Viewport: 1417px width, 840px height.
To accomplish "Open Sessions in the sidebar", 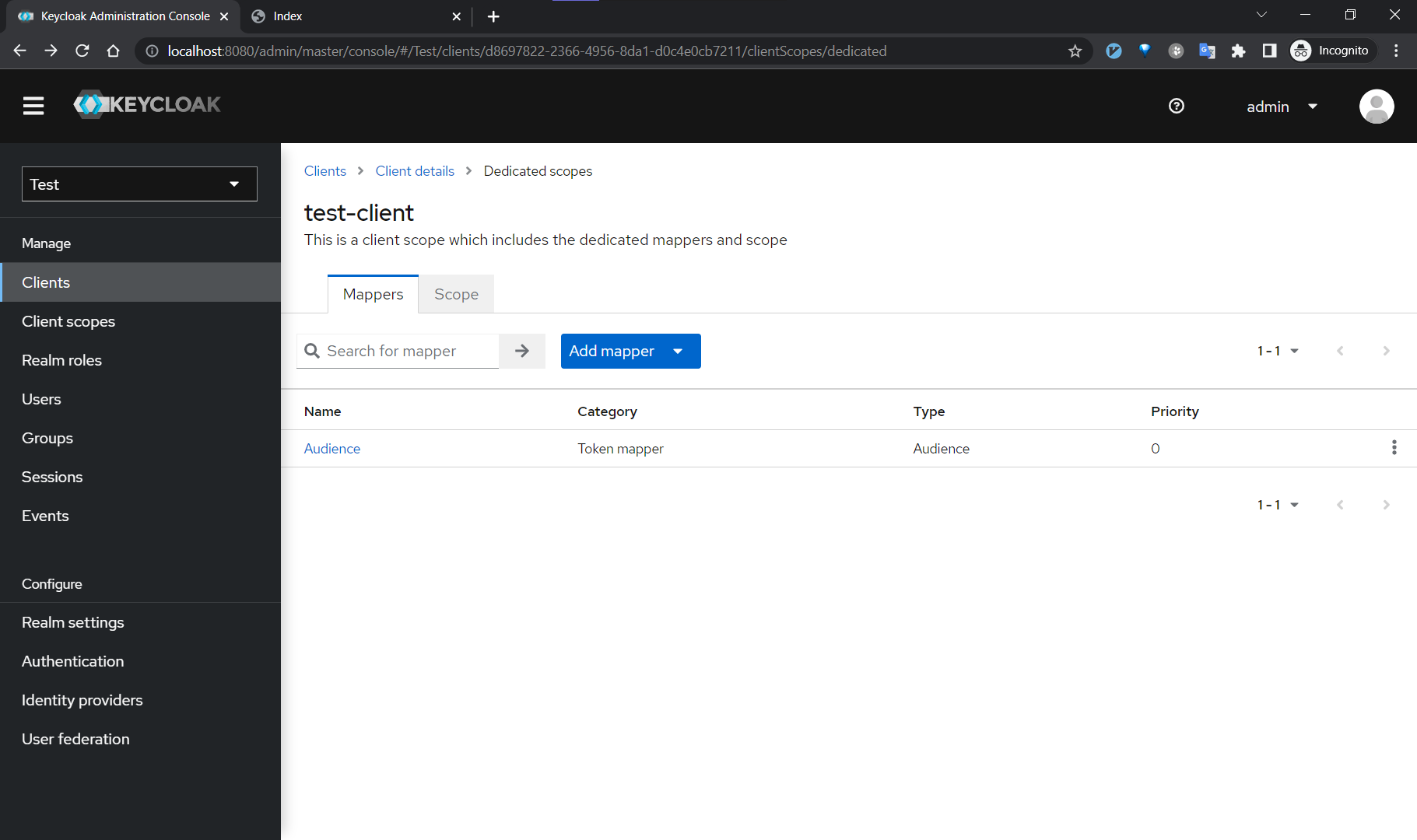I will tap(140, 477).
